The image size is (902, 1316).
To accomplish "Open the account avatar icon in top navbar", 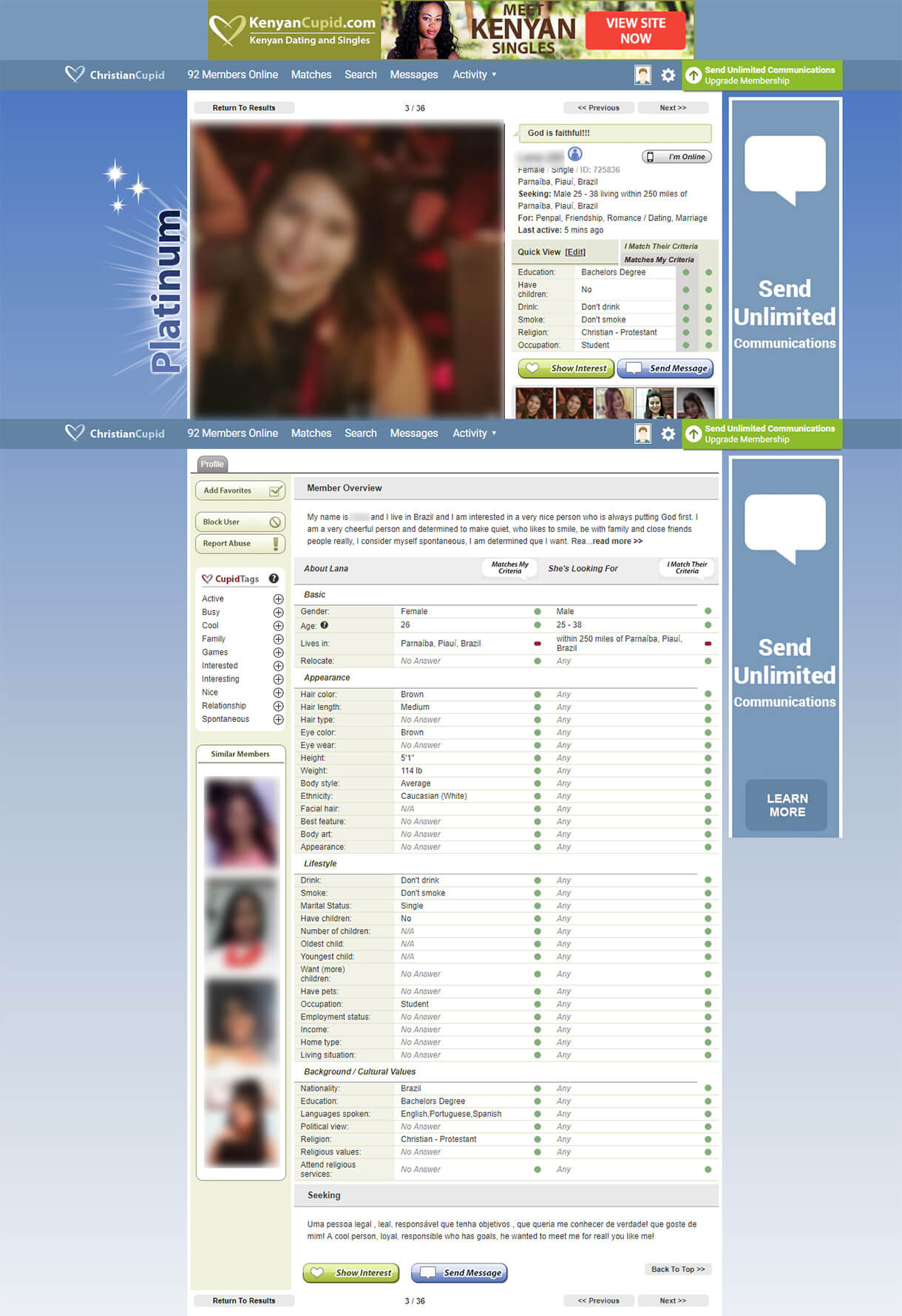I will 642,75.
